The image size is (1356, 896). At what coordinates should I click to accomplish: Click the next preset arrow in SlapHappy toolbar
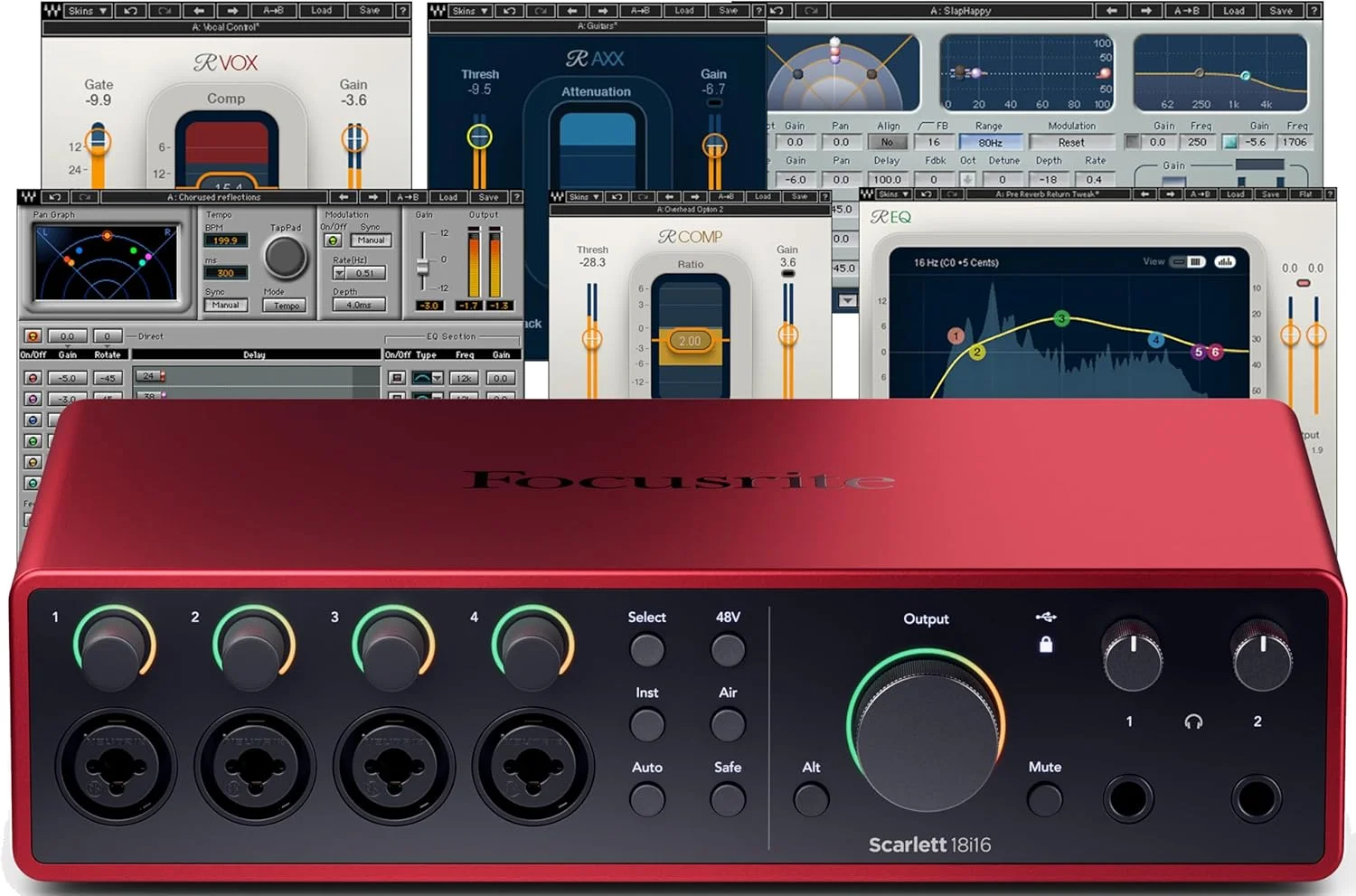[1145, 11]
